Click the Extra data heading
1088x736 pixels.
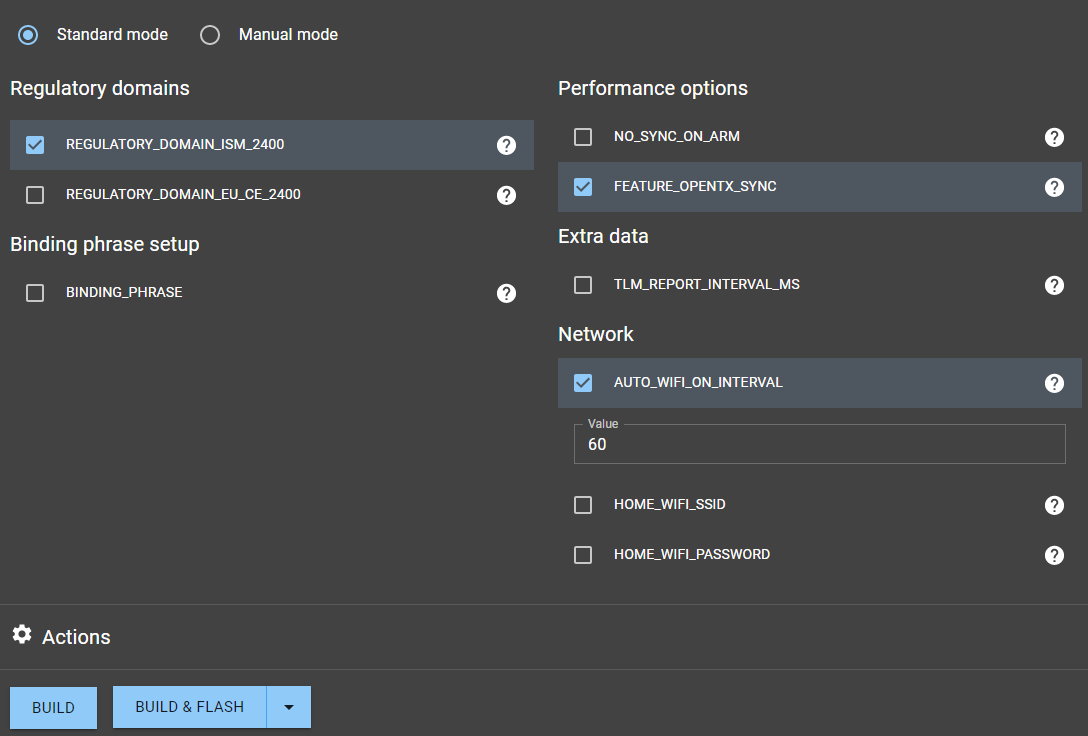(603, 236)
